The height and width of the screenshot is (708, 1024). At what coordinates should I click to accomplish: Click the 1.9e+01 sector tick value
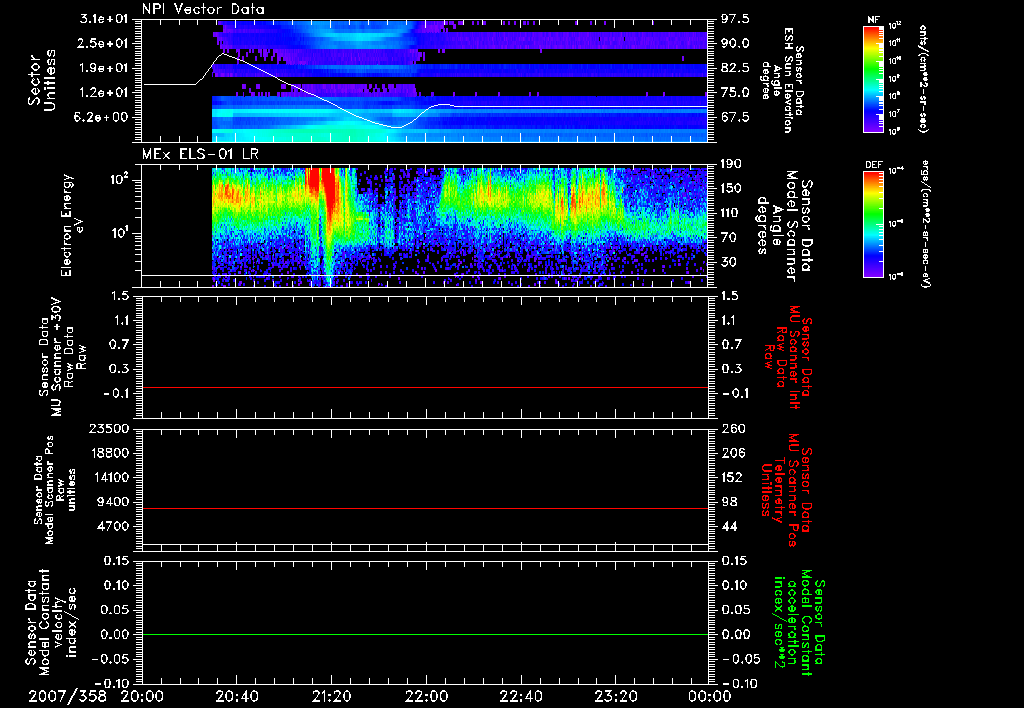pyautogui.click(x=104, y=68)
